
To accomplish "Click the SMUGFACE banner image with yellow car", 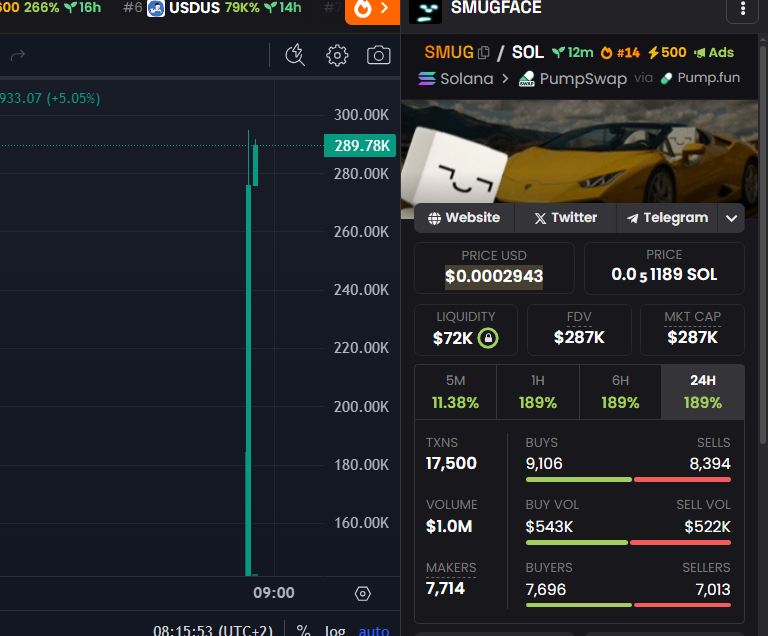I will [x=579, y=152].
